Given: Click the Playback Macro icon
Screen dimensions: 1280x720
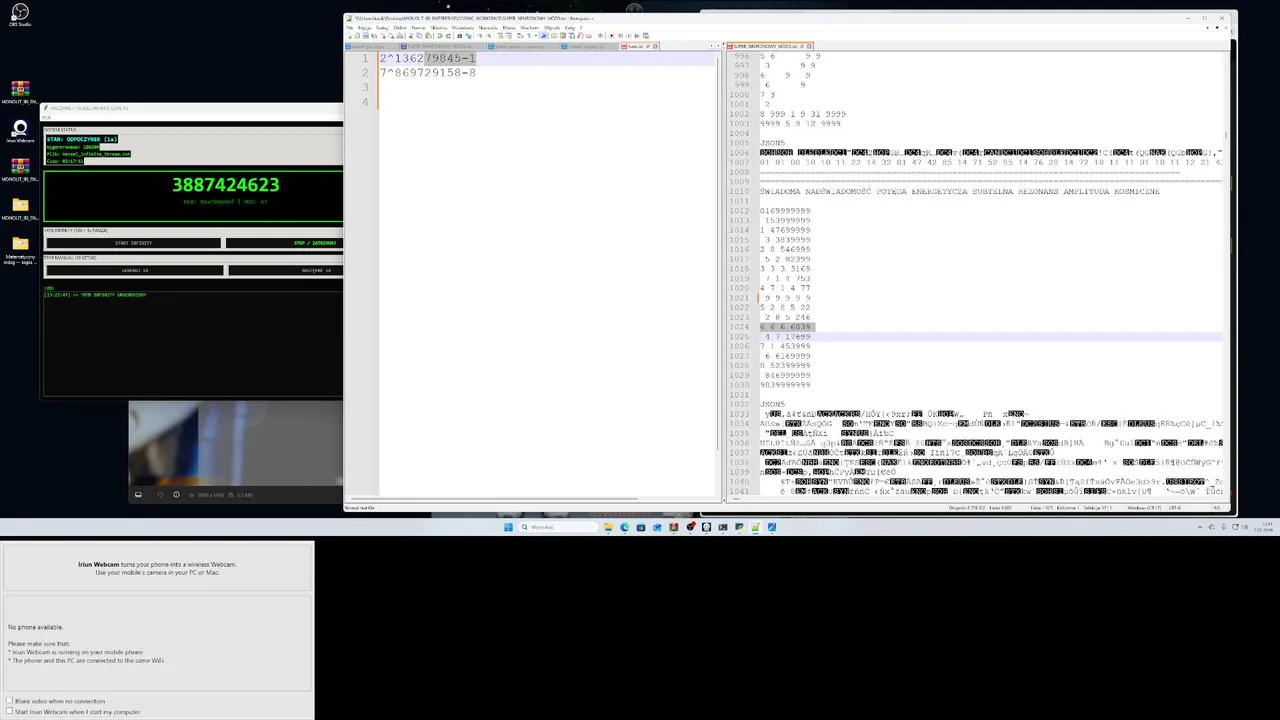Looking at the screenshot, I should pyautogui.click(x=628, y=36).
